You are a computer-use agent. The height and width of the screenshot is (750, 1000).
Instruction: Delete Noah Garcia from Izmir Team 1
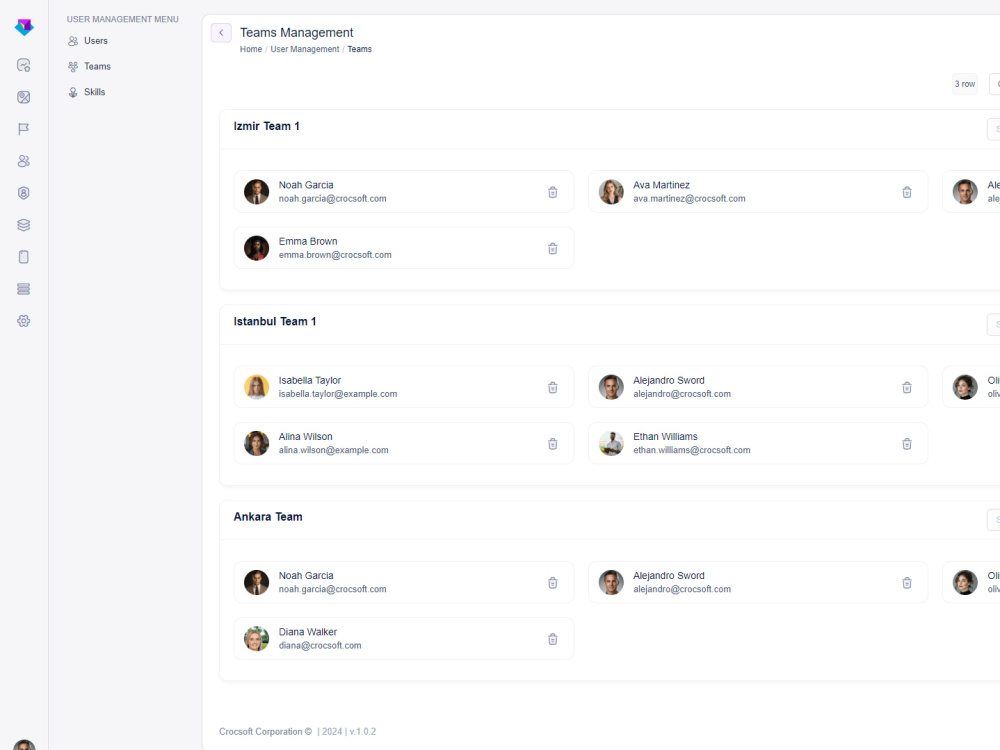[x=552, y=192]
